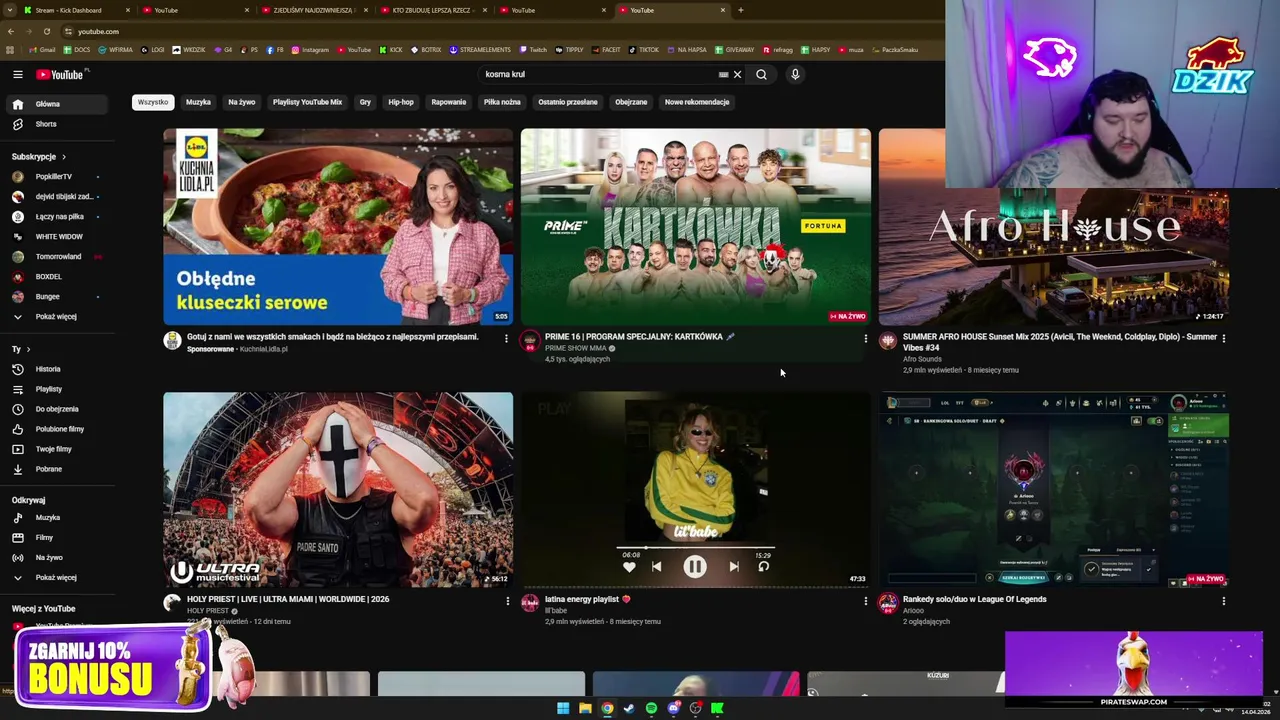
Task: Open Spotify from the Windows taskbar
Action: 651,708
